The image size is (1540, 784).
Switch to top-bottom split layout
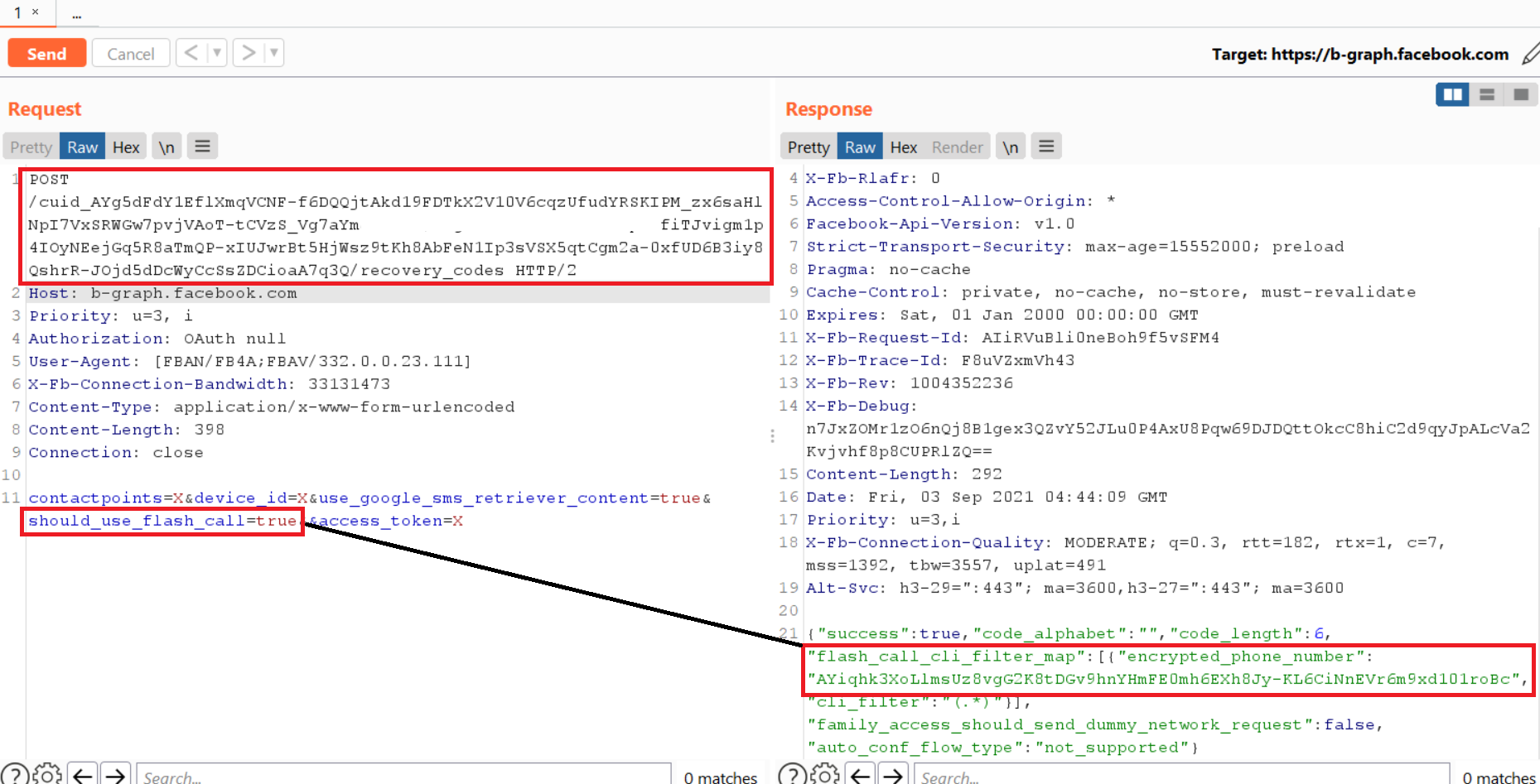(1487, 94)
